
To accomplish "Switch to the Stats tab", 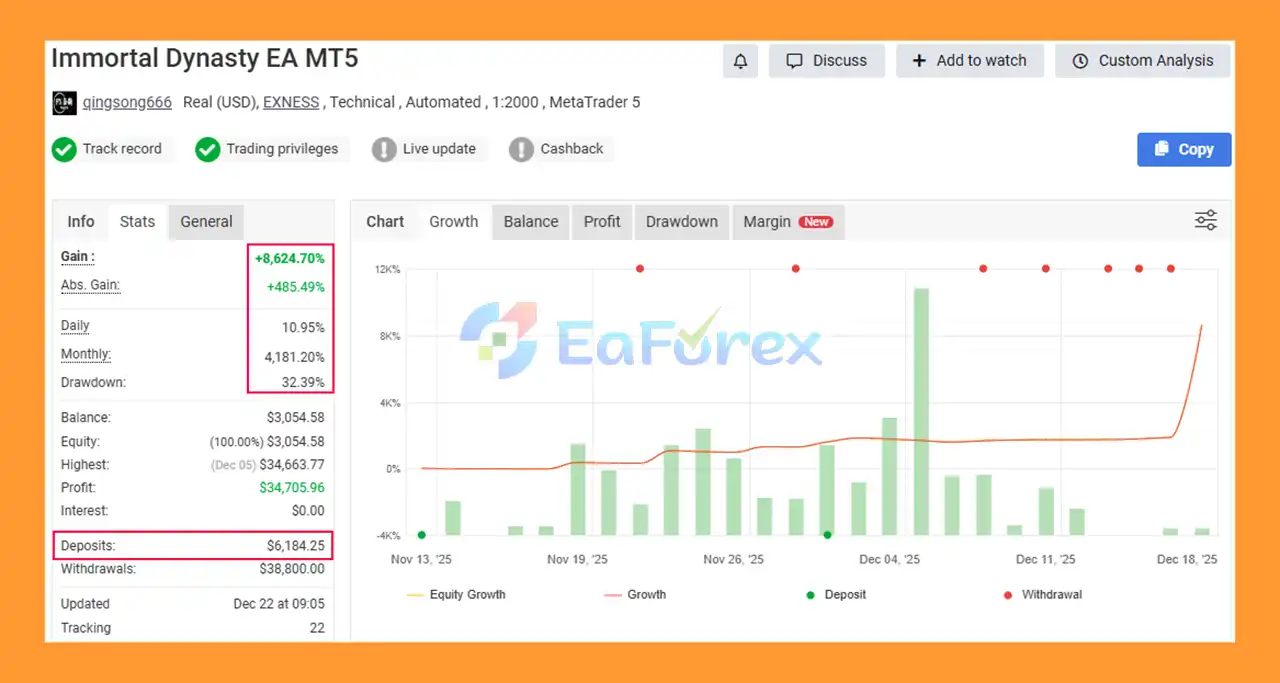I will point(137,222).
